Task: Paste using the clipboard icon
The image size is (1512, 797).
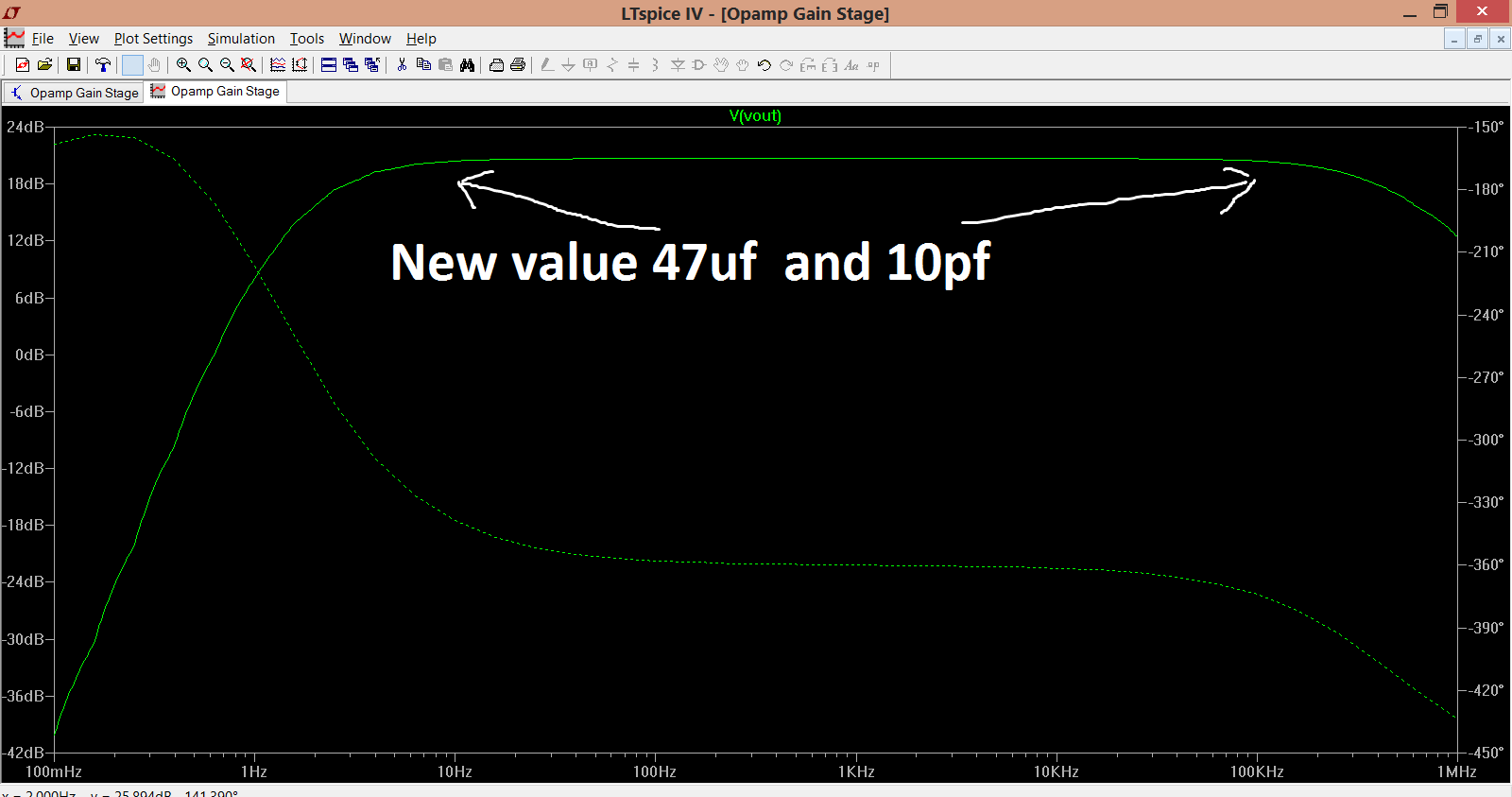Action: [x=445, y=64]
